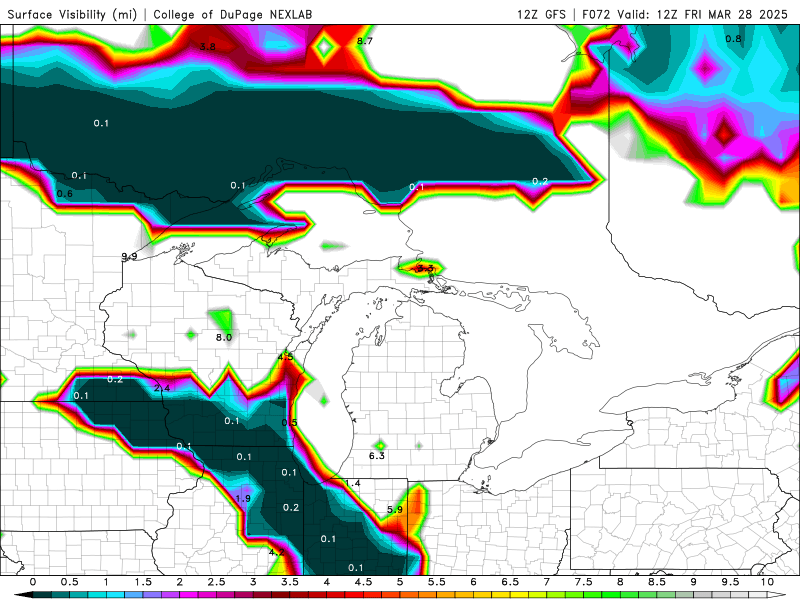
Task: Click the color scale tick label "6"
Action: pyautogui.click(x=473, y=582)
